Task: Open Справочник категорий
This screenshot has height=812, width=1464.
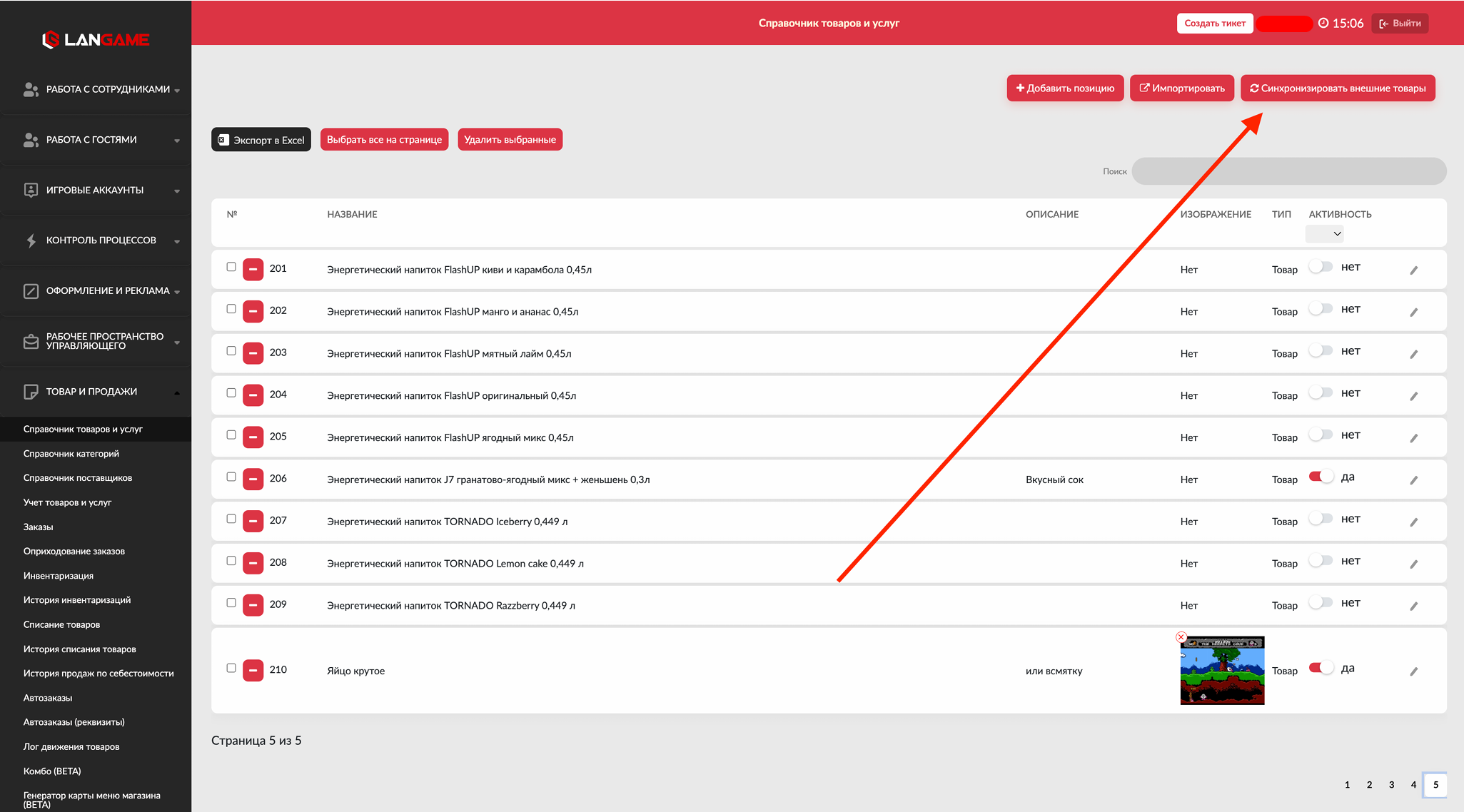Action: pyautogui.click(x=71, y=454)
